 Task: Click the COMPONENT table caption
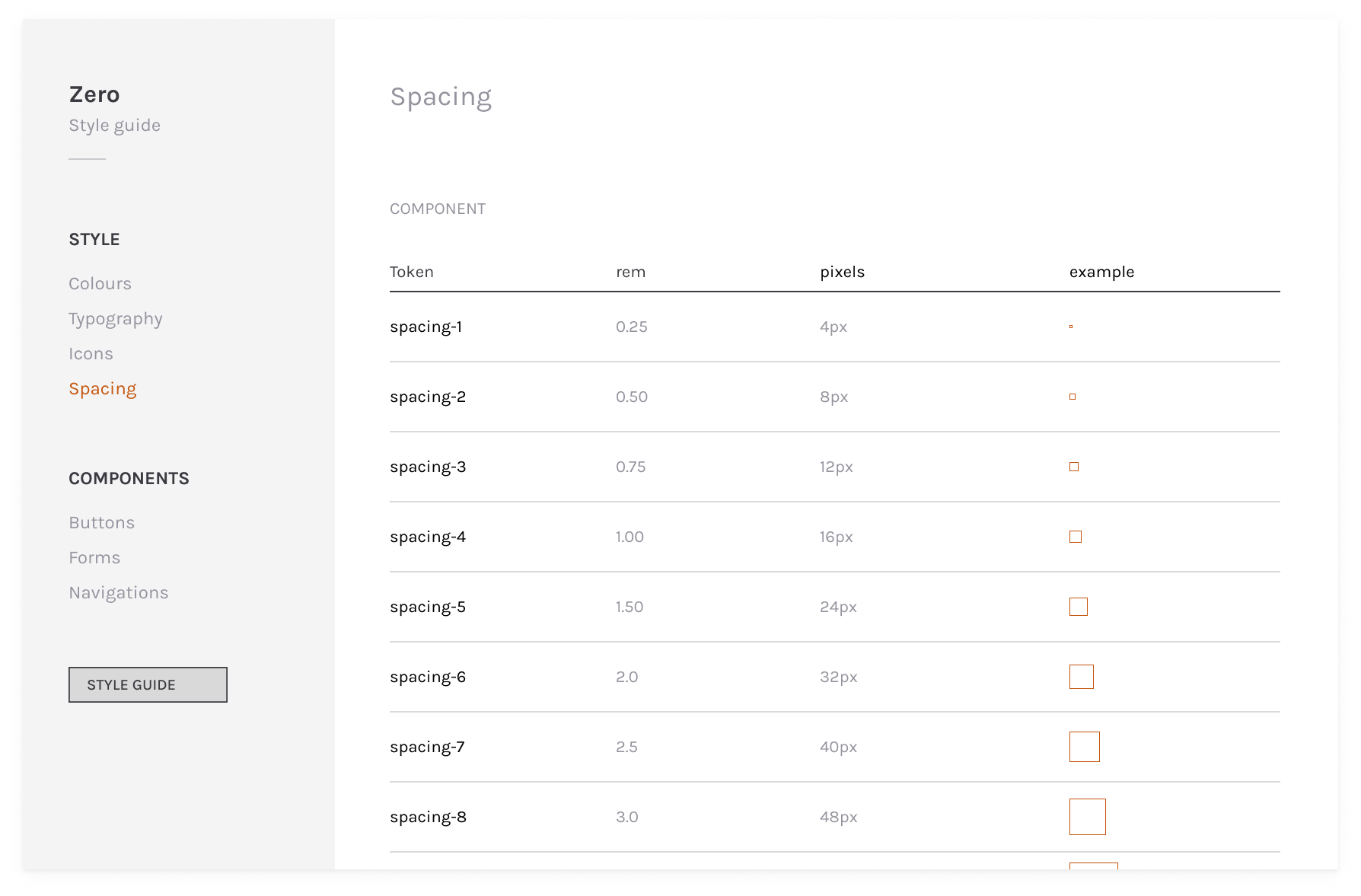click(x=438, y=209)
